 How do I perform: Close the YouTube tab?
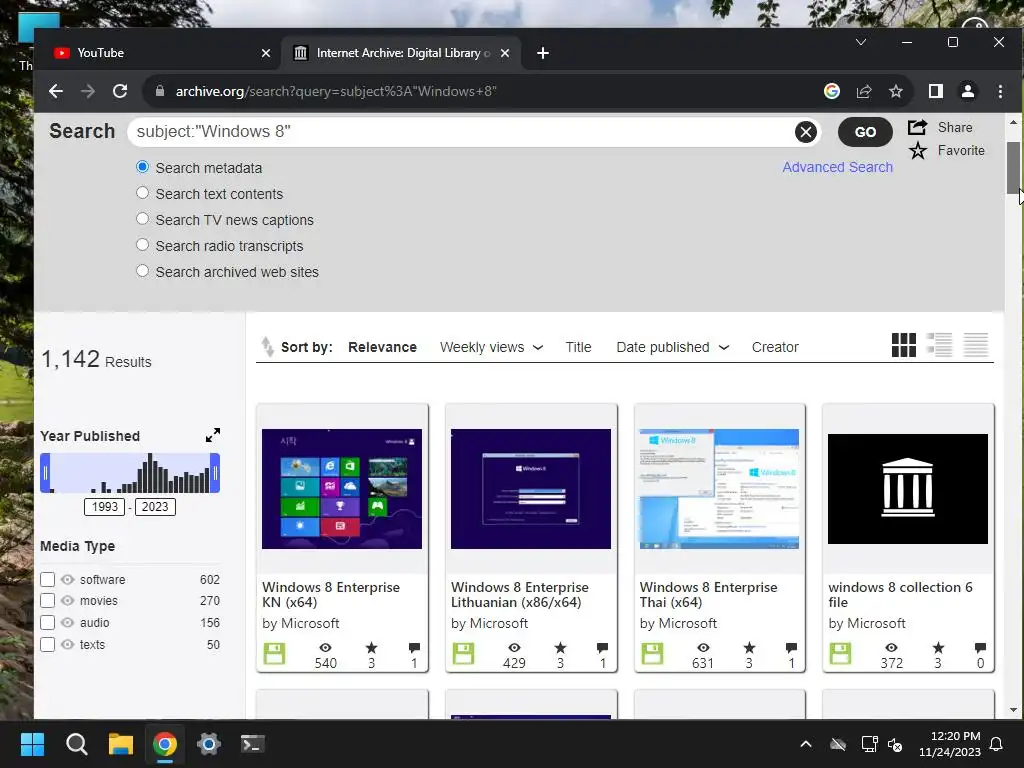(266, 53)
